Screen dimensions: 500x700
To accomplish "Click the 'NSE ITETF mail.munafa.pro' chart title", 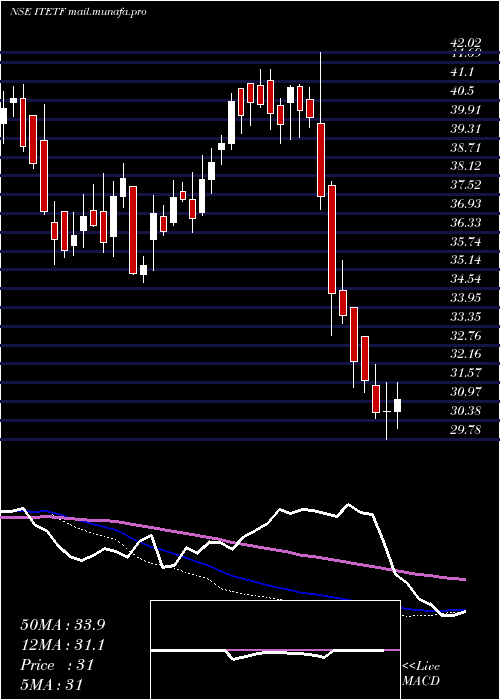I will point(79,12).
